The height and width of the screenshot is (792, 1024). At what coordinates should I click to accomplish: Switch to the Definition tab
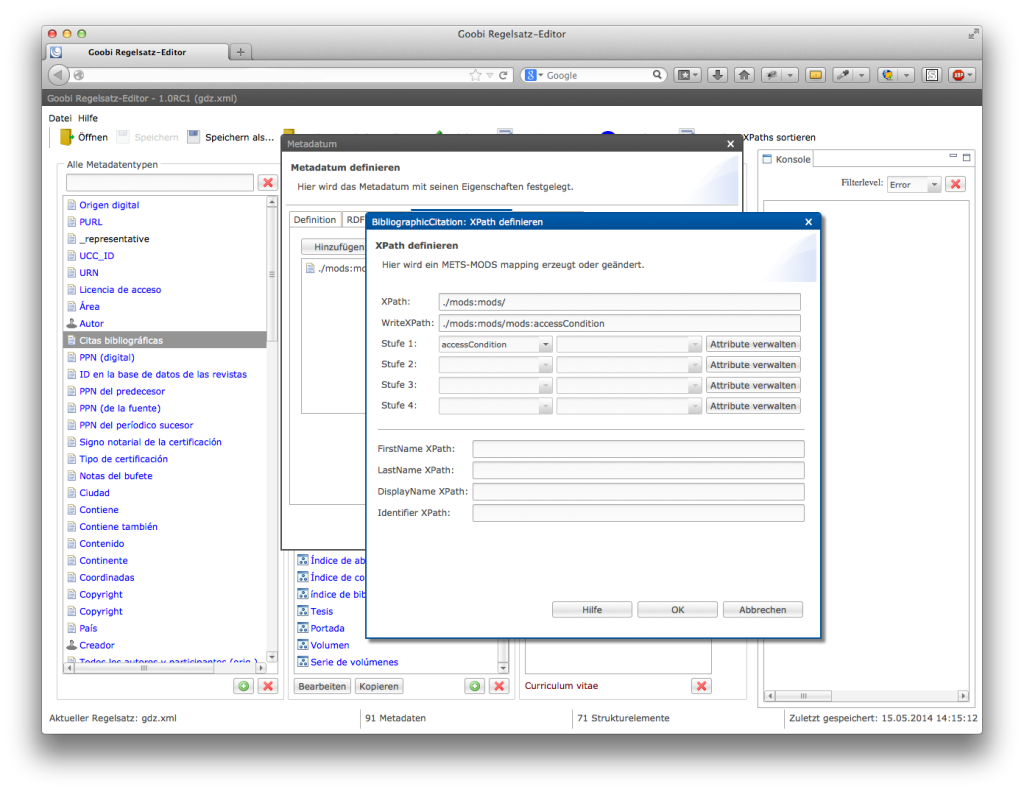point(315,220)
